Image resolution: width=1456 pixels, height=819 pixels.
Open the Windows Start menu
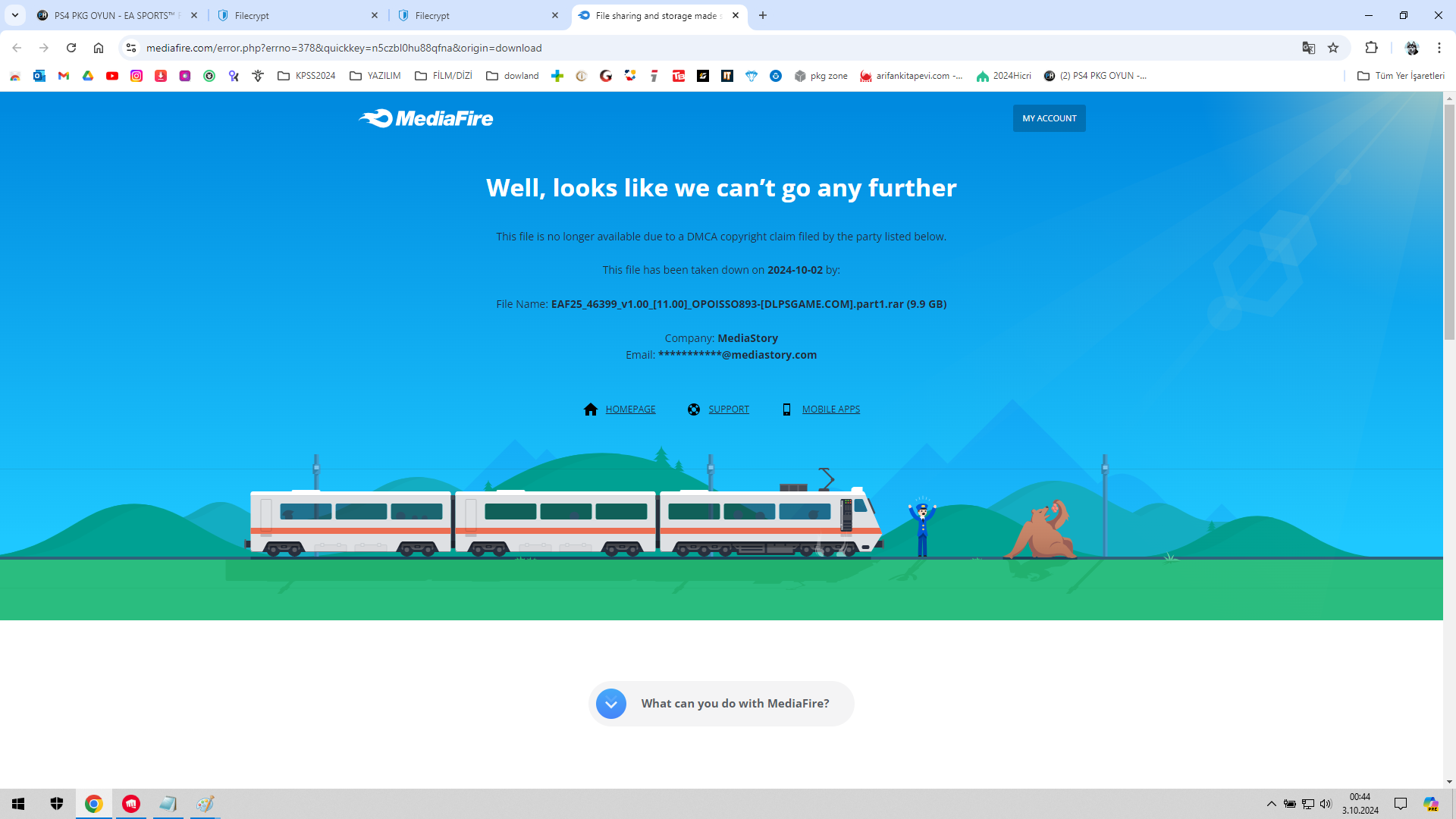pos(18,804)
